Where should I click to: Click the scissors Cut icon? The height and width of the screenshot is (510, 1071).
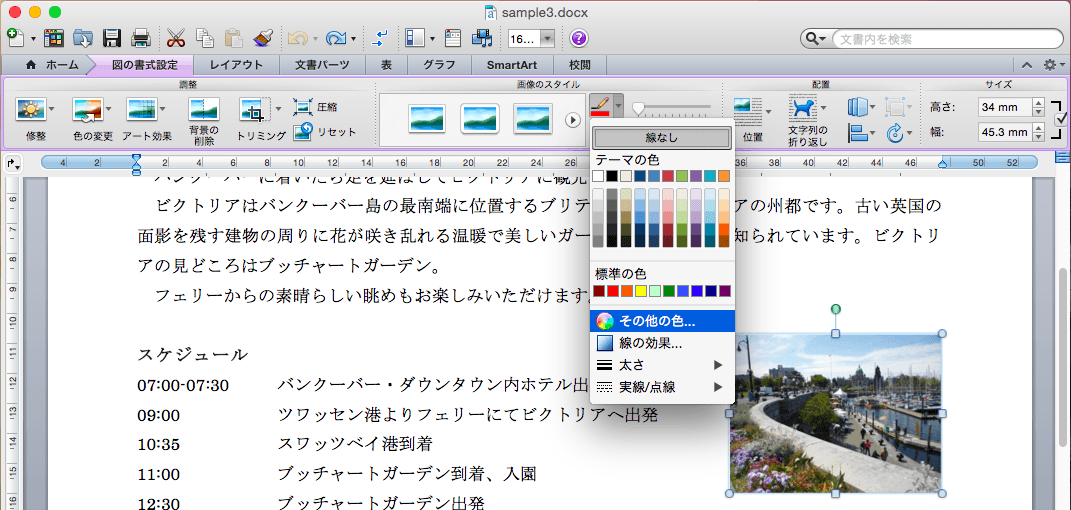(x=176, y=39)
